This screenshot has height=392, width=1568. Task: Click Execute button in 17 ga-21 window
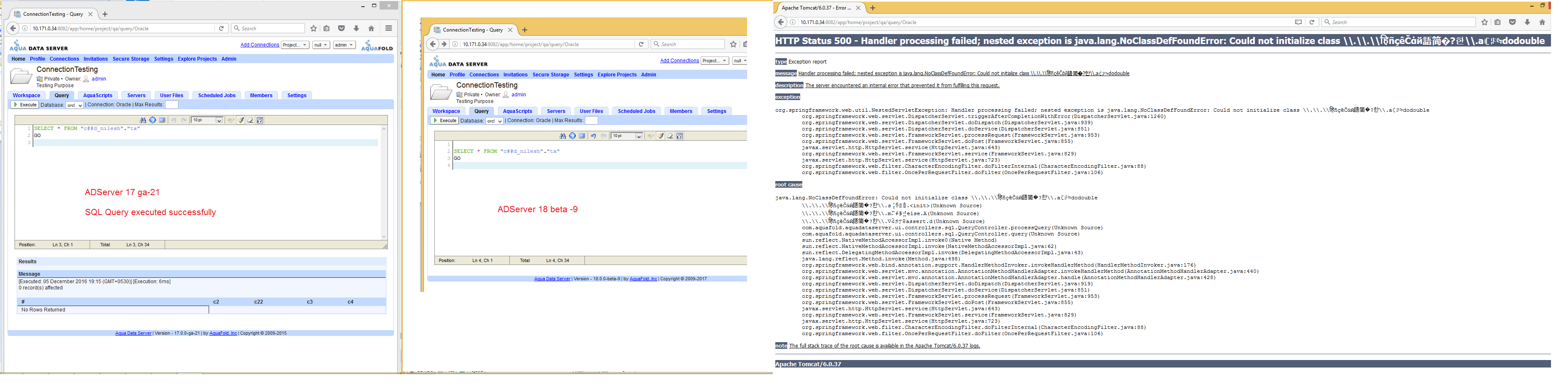click(x=25, y=105)
